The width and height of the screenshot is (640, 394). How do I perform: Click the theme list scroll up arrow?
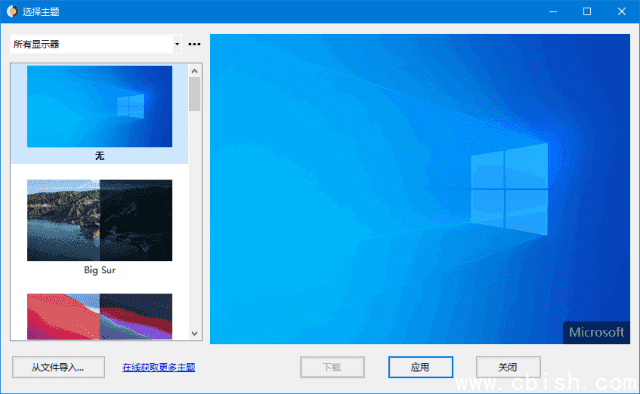[195, 71]
